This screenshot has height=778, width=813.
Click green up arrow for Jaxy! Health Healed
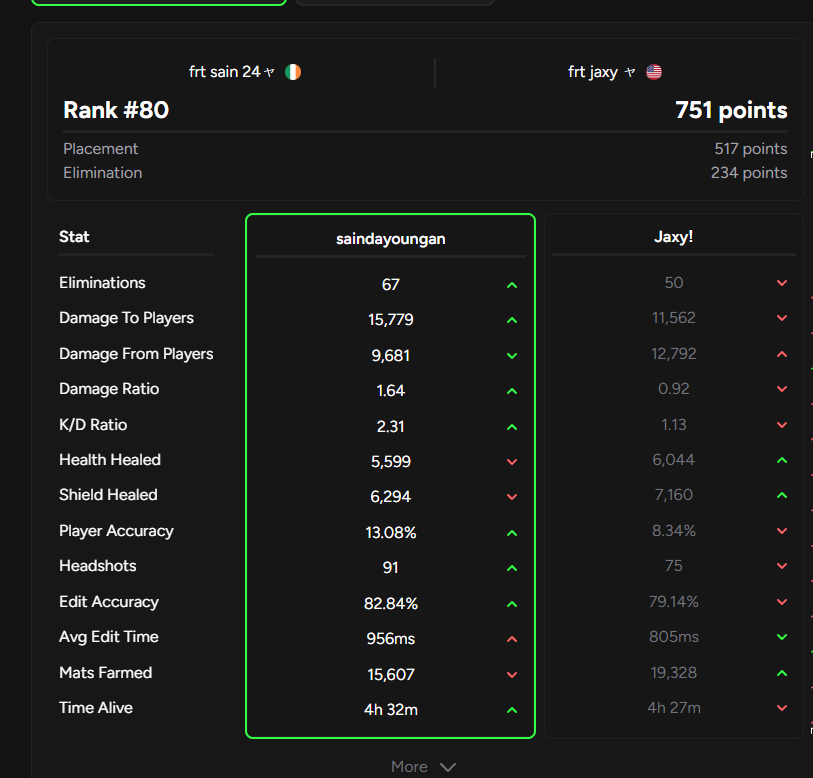pyautogui.click(x=782, y=460)
